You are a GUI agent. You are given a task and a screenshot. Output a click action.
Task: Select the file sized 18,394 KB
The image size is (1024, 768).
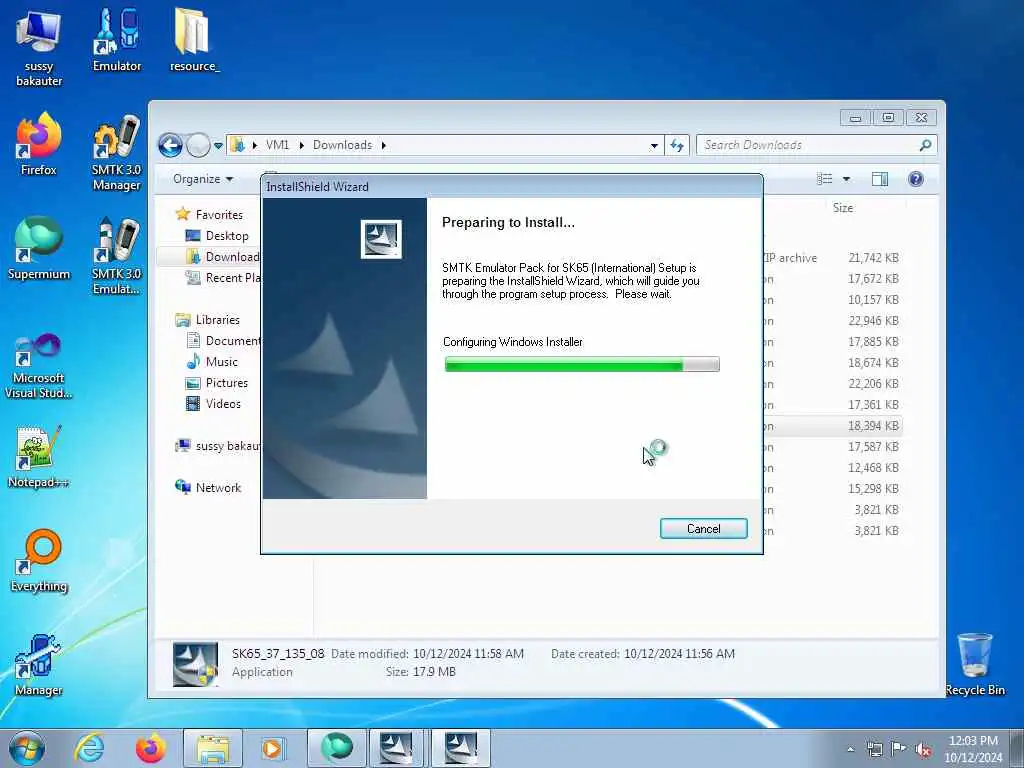833,426
